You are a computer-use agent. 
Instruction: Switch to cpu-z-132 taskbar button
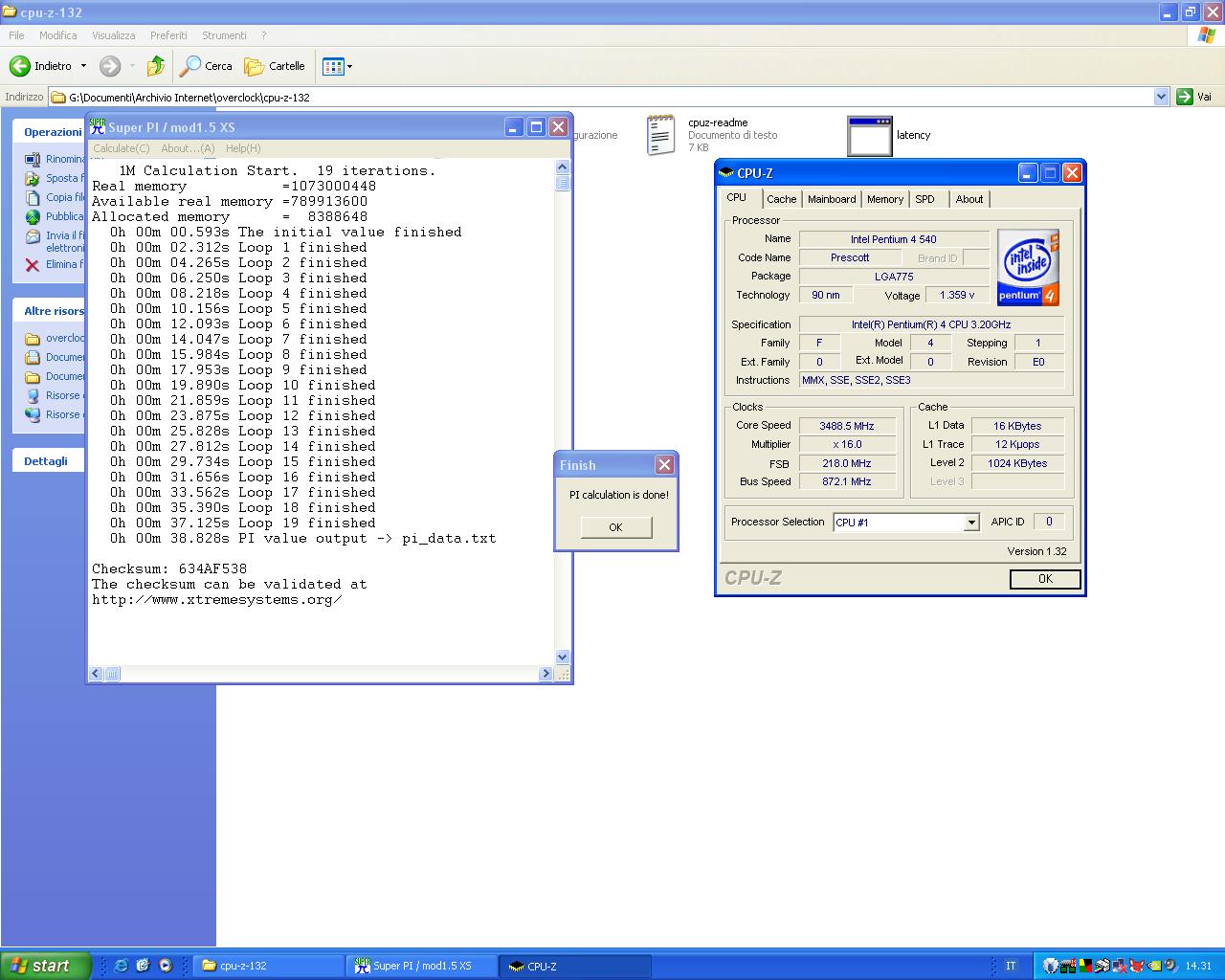(268, 966)
